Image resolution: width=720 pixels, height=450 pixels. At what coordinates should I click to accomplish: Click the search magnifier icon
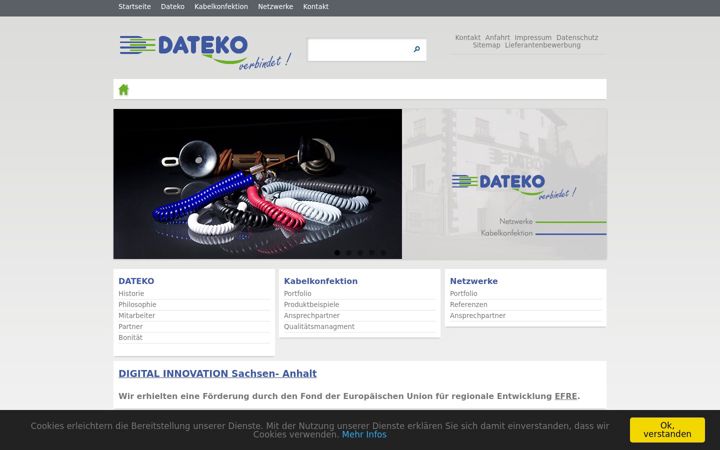click(416, 49)
